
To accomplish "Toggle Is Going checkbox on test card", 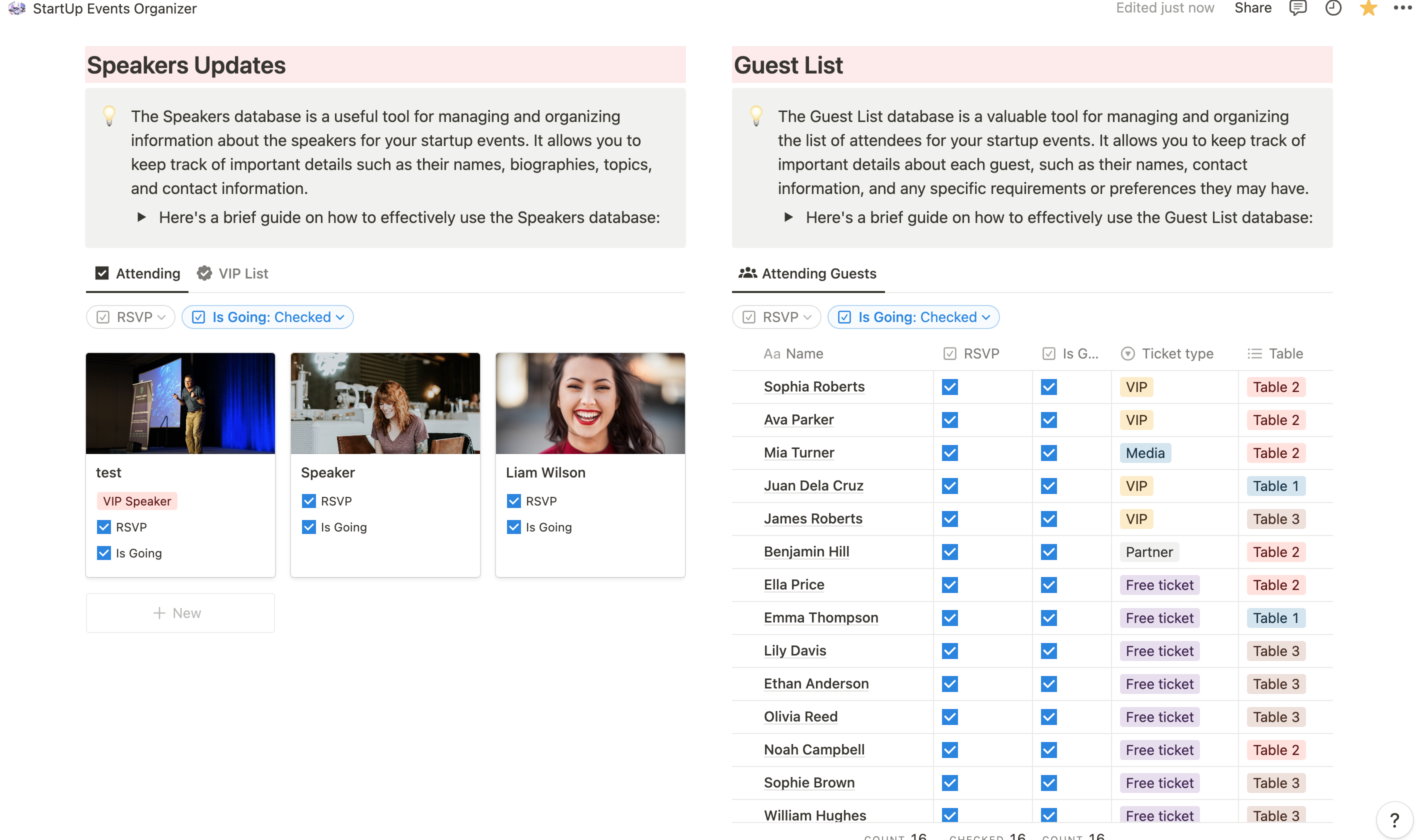I will [x=103, y=553].
